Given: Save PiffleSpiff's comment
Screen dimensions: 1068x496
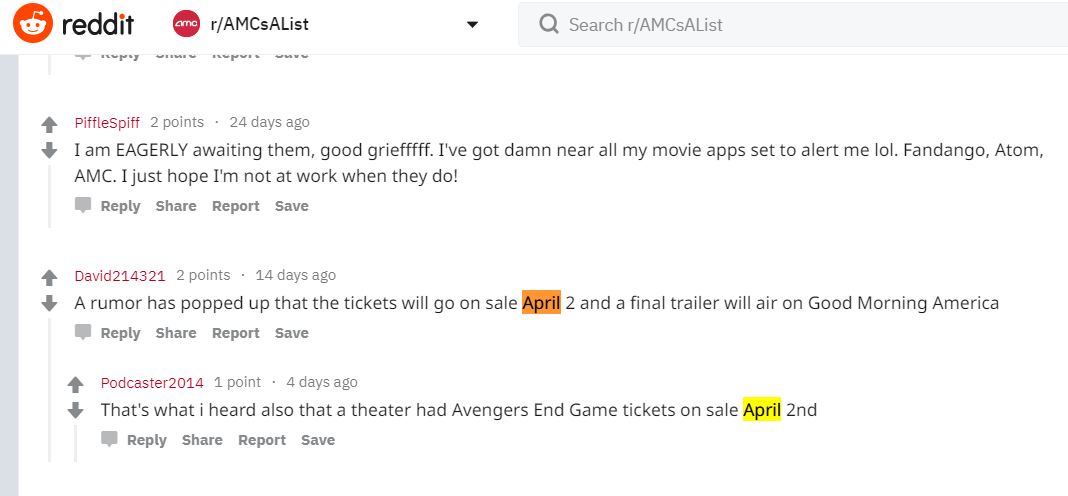Looking at the screenshot, I should point(292,206).
